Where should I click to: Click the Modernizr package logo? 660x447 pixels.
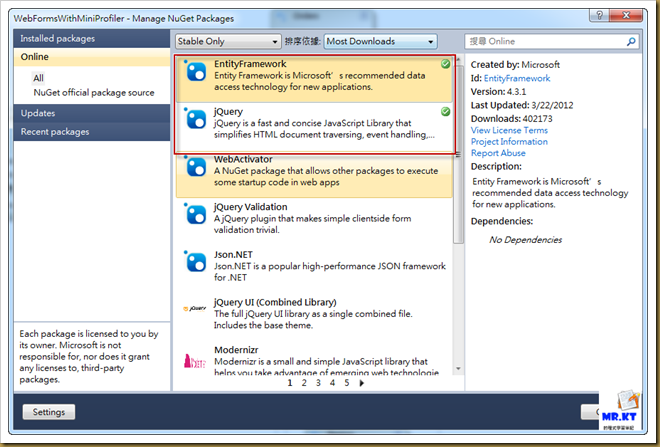[x=195, y=361]
